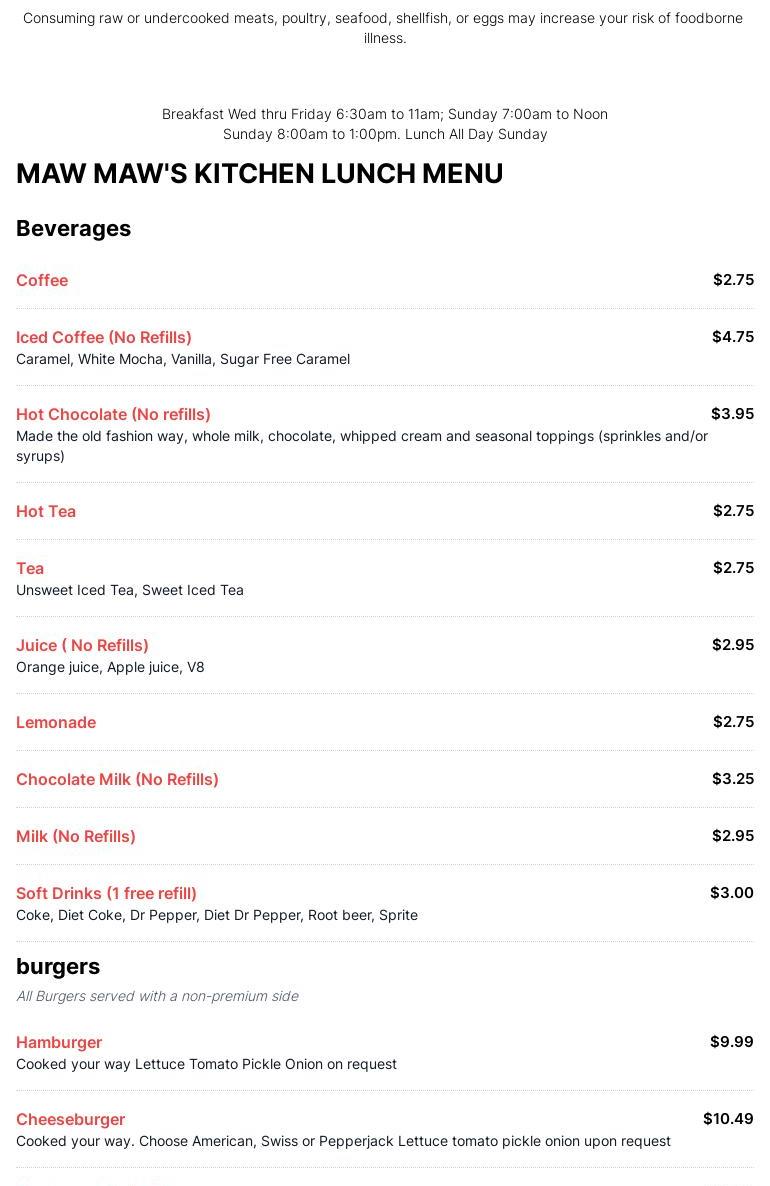770x1186 pixels.
Task: Click the $10.49 Cheeseburger price
Action: 728,1119
